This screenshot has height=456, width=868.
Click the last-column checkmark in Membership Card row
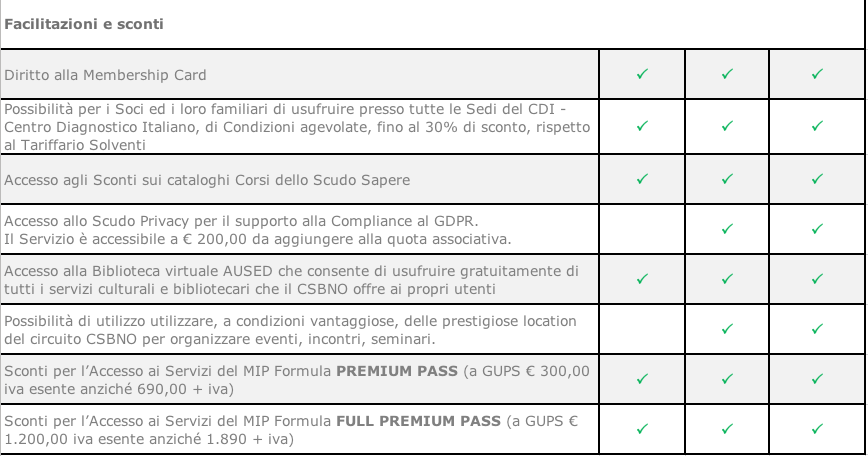pyautogui.click(x=817, y=74)
